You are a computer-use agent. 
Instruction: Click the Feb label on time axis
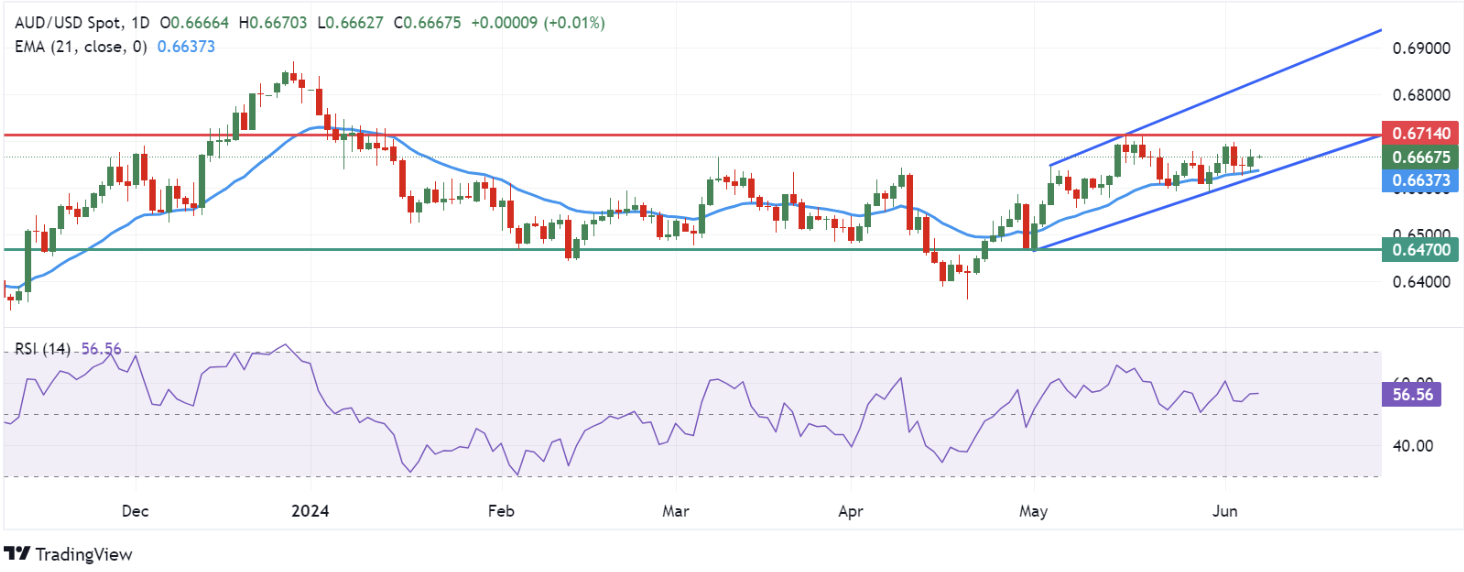pyautogui.click(x=499, y=511)
